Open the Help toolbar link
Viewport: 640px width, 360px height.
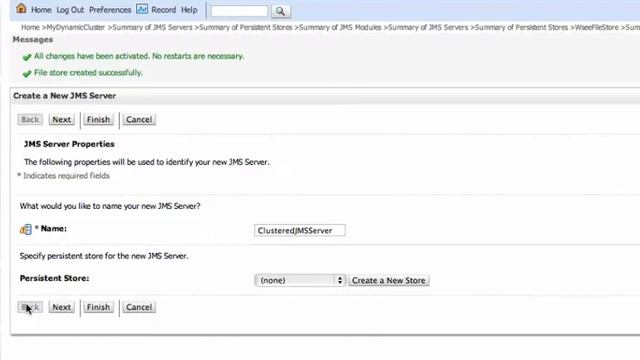[189, 10]
